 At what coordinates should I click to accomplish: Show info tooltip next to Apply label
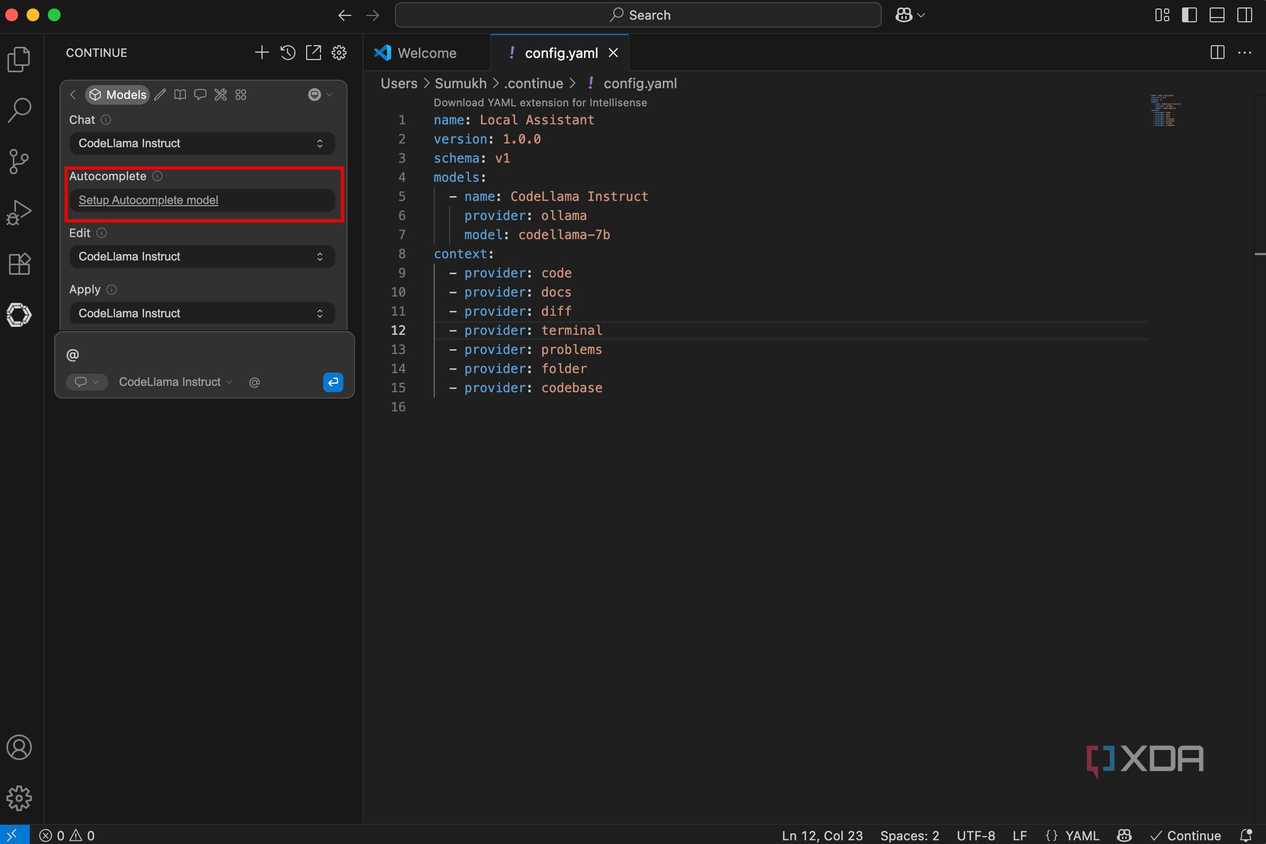(x=111, y=290)
